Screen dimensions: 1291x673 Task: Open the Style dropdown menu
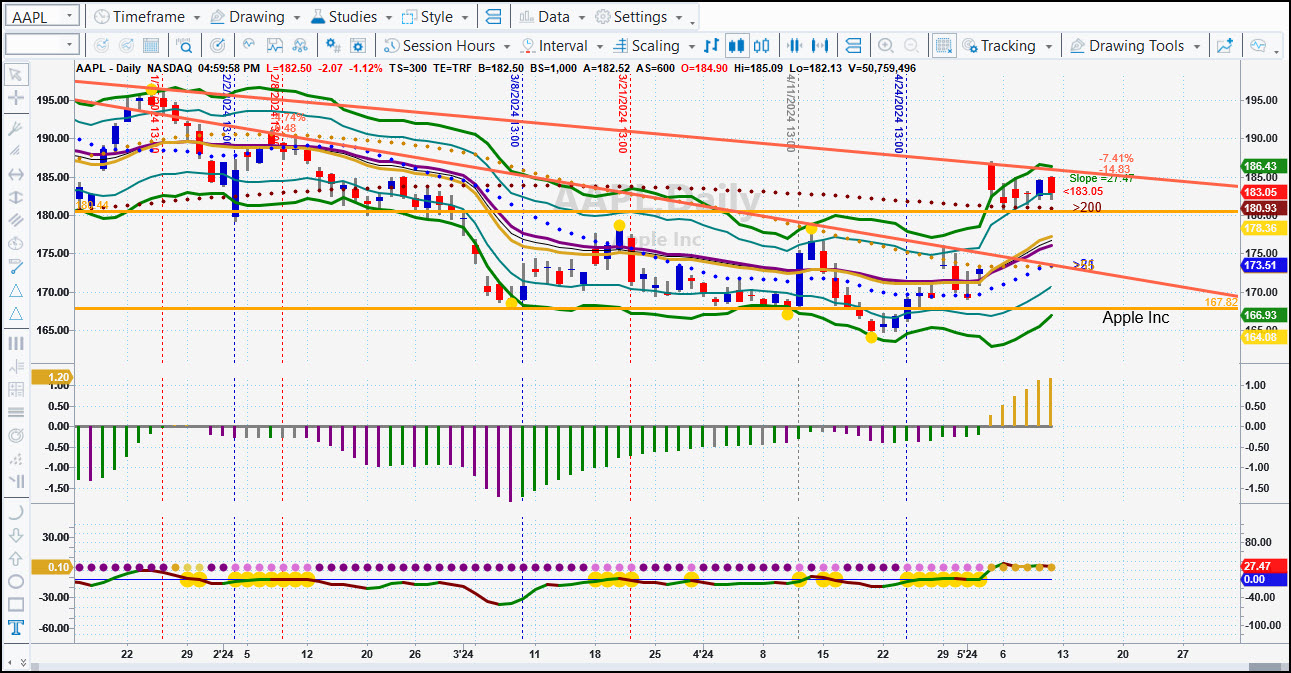435,17
